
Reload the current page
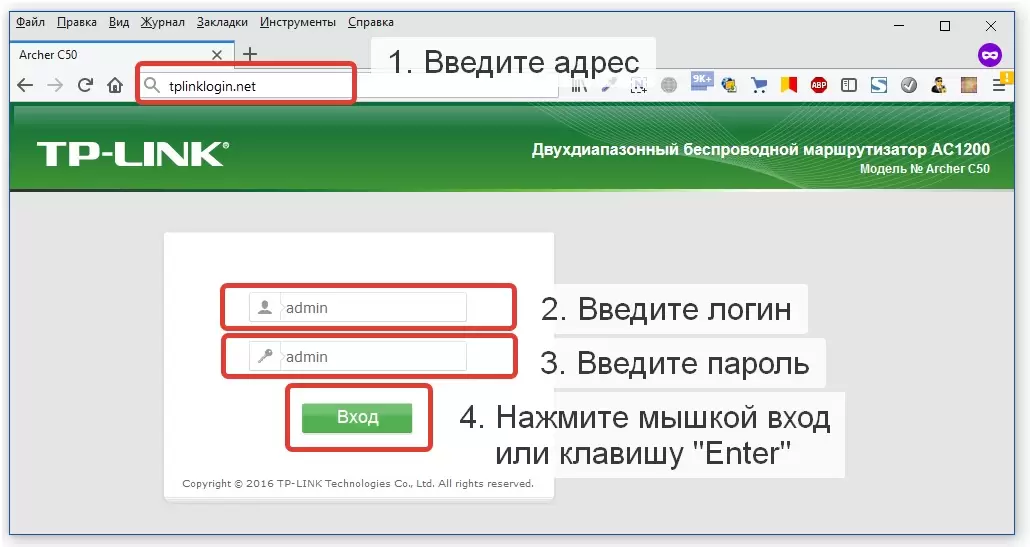pos(85,85)
